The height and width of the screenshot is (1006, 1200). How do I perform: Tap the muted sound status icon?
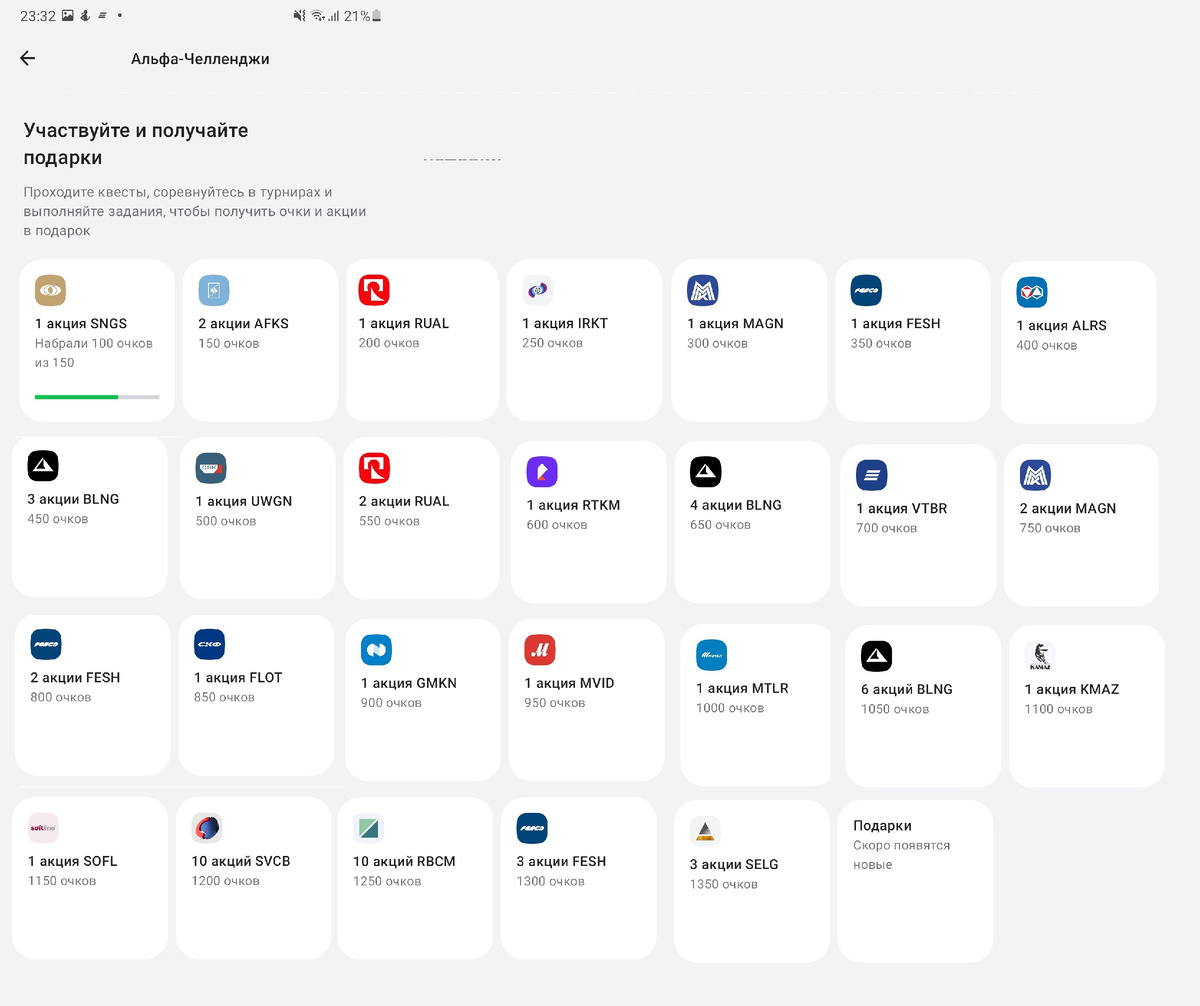[300, 16]
